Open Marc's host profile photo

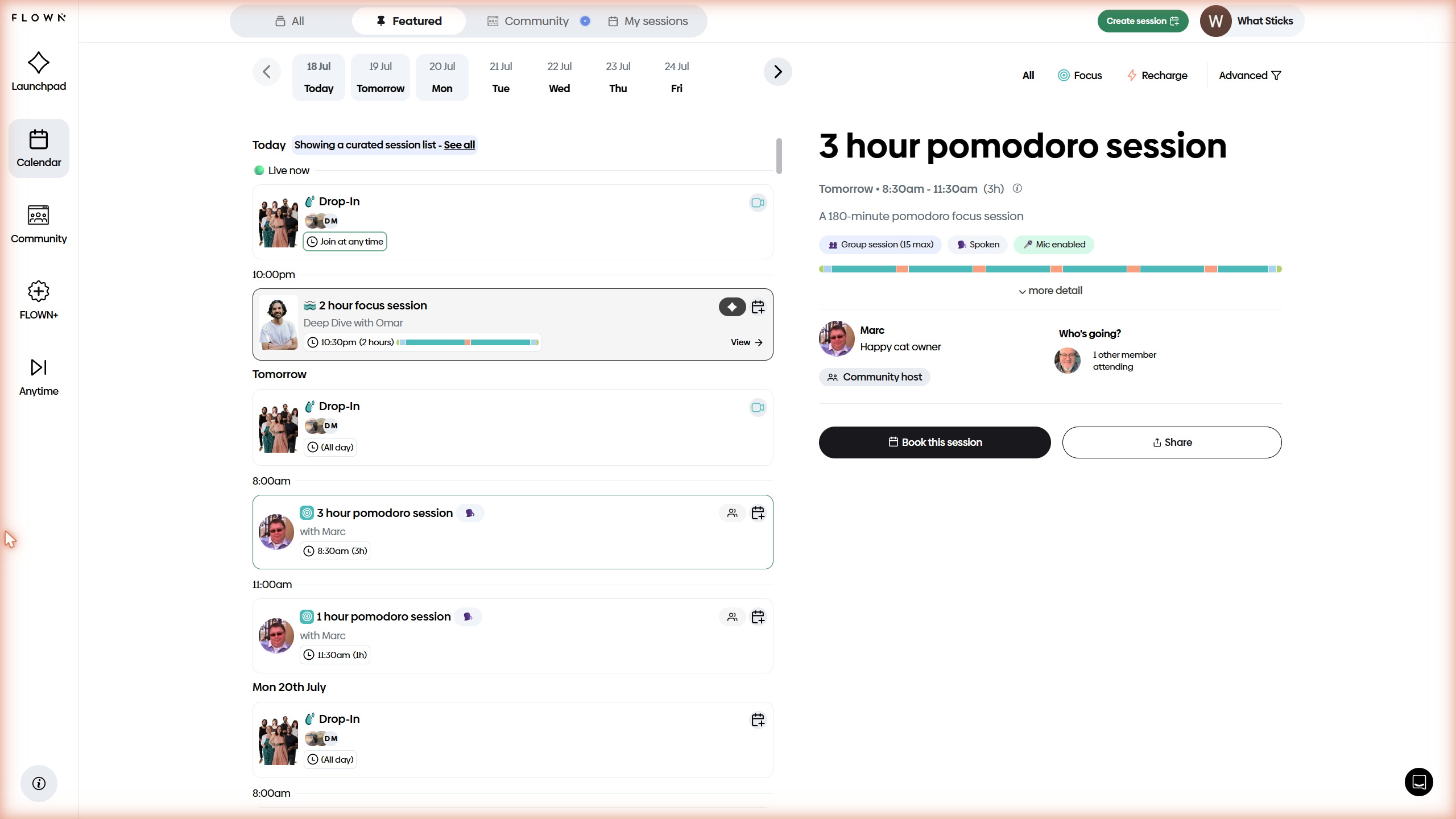[837, 338]
